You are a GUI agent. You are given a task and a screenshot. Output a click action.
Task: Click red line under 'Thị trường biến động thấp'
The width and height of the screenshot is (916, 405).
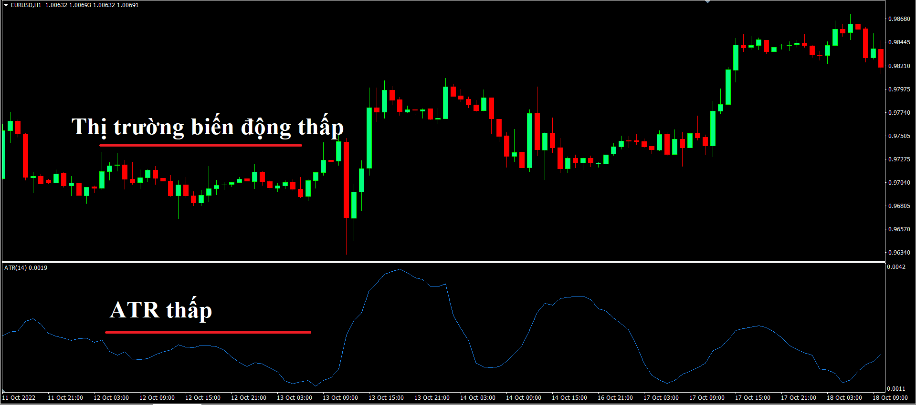click(x=200, y=144)
